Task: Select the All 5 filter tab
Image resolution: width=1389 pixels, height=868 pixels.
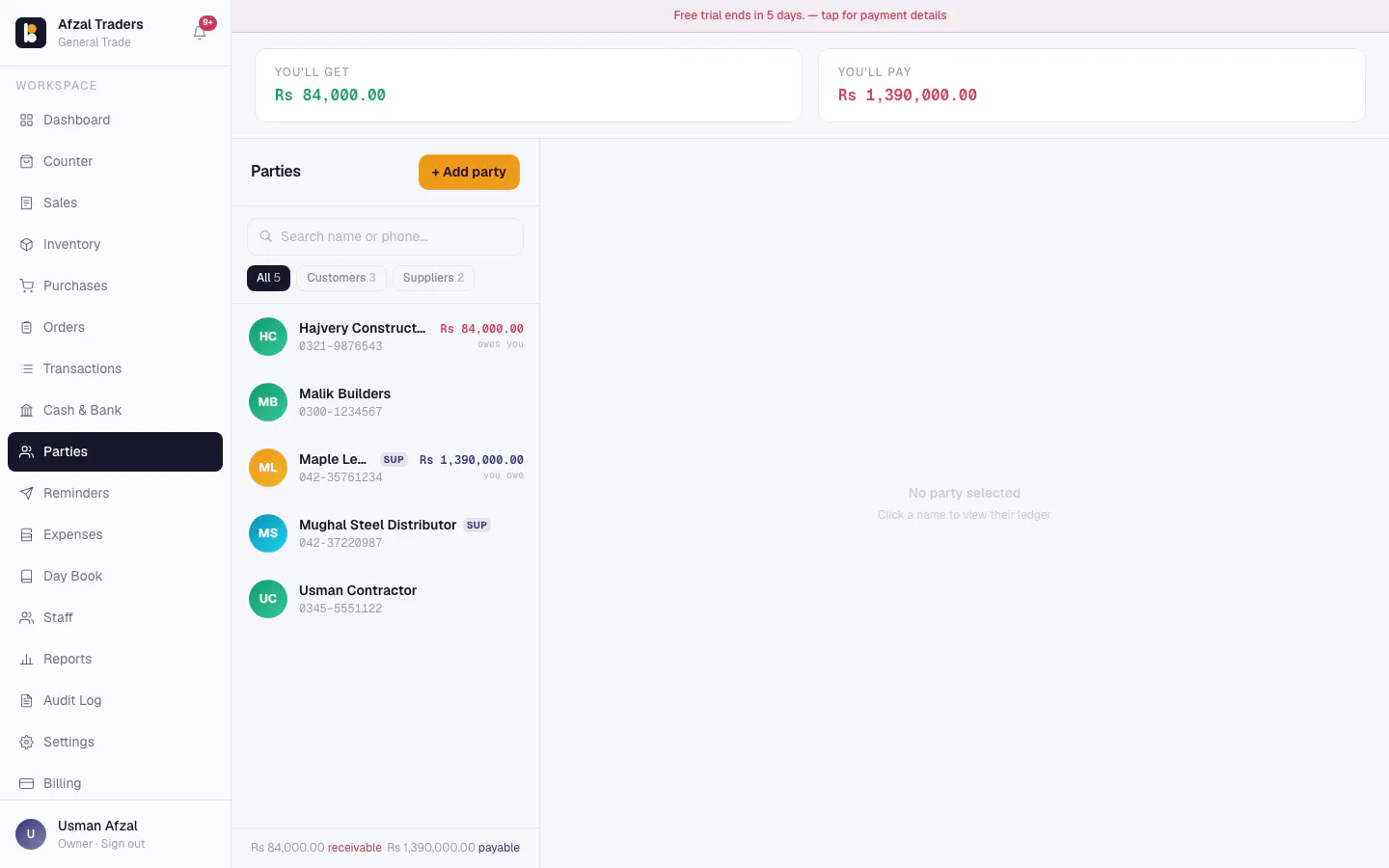Action: (x=268, y=278)
